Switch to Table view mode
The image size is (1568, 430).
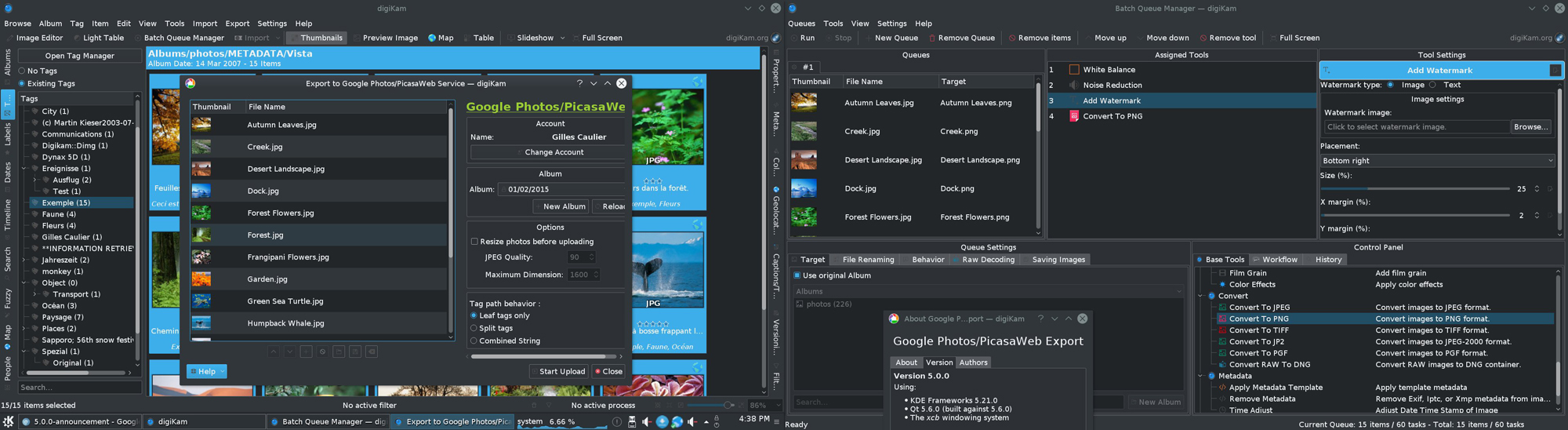point(479,38)
